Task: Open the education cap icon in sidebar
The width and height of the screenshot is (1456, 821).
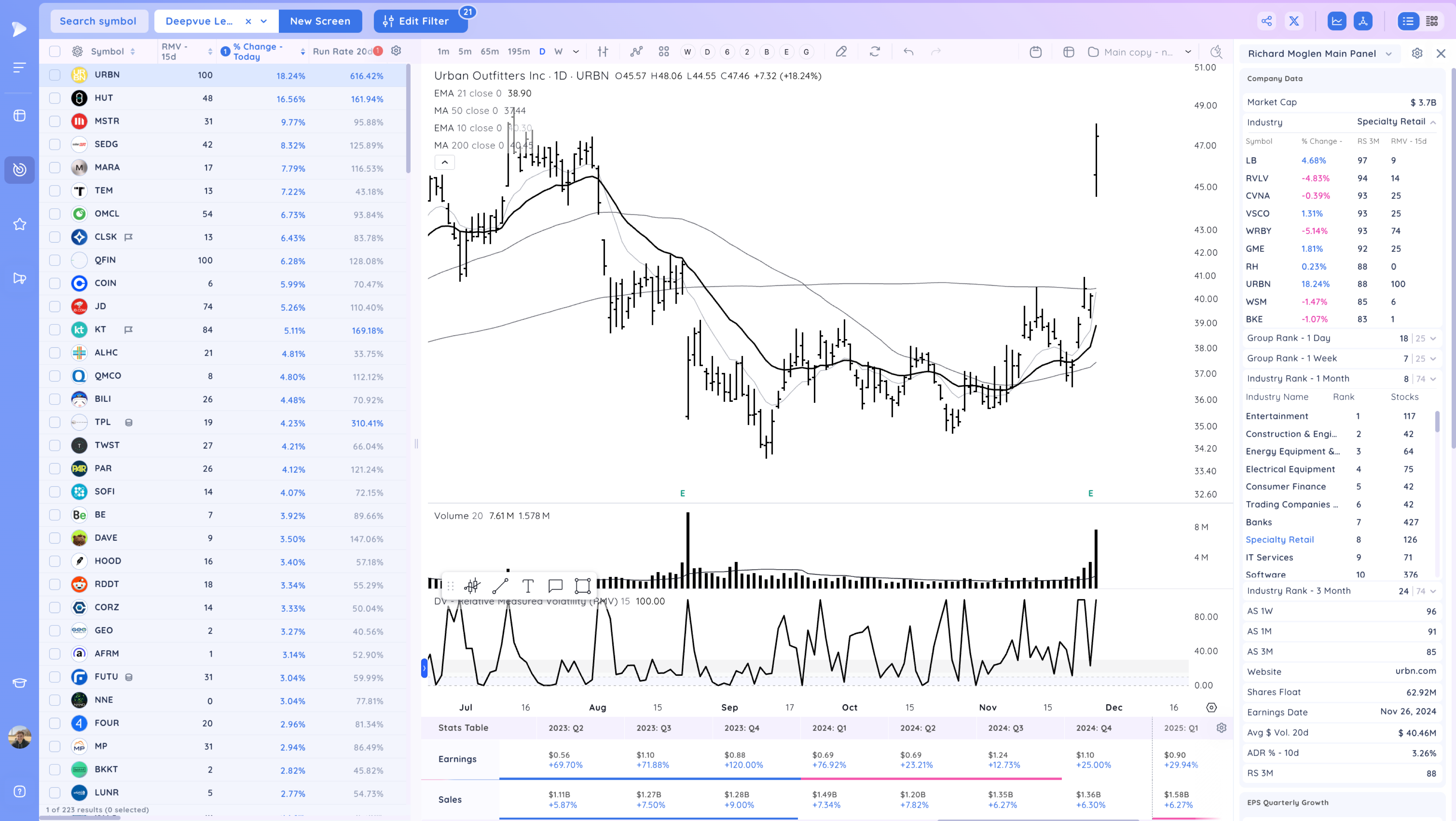Action: point(20,683)
